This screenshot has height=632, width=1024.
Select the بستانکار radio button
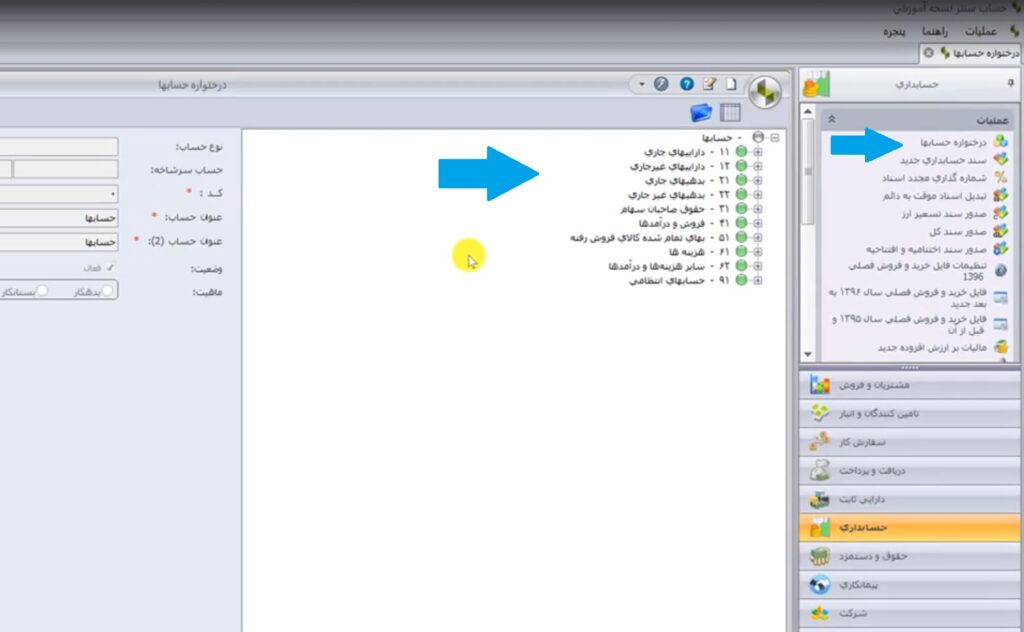coord(42,291)
